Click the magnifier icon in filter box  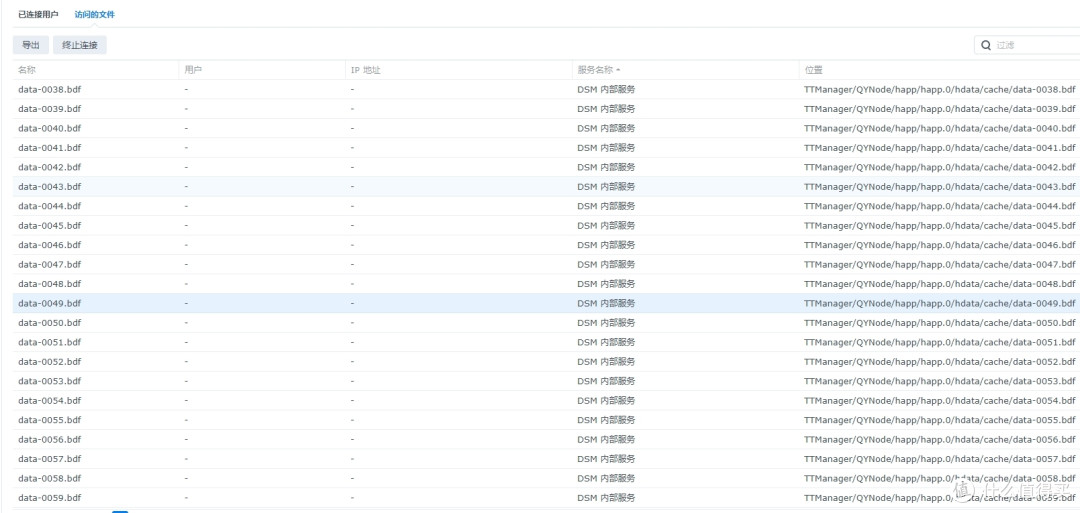click(x=986, y=45)
